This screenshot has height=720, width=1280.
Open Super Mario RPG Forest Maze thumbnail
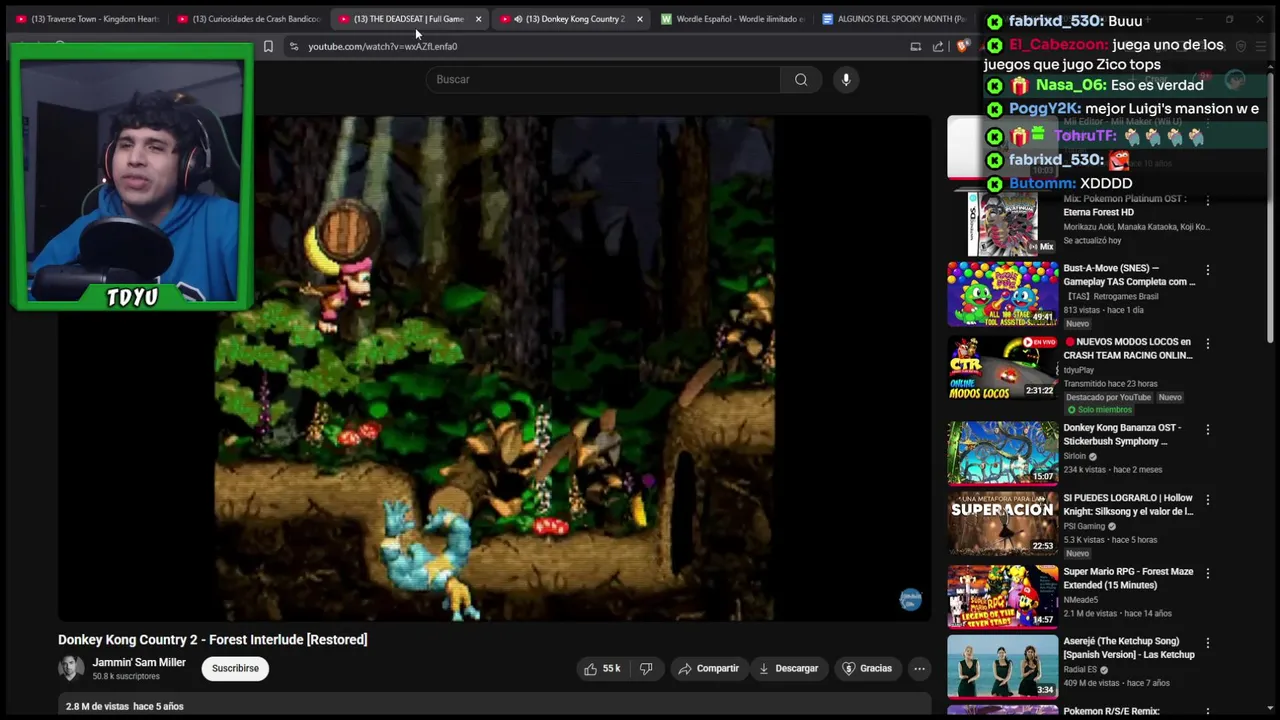click(x=1002, y=597)
